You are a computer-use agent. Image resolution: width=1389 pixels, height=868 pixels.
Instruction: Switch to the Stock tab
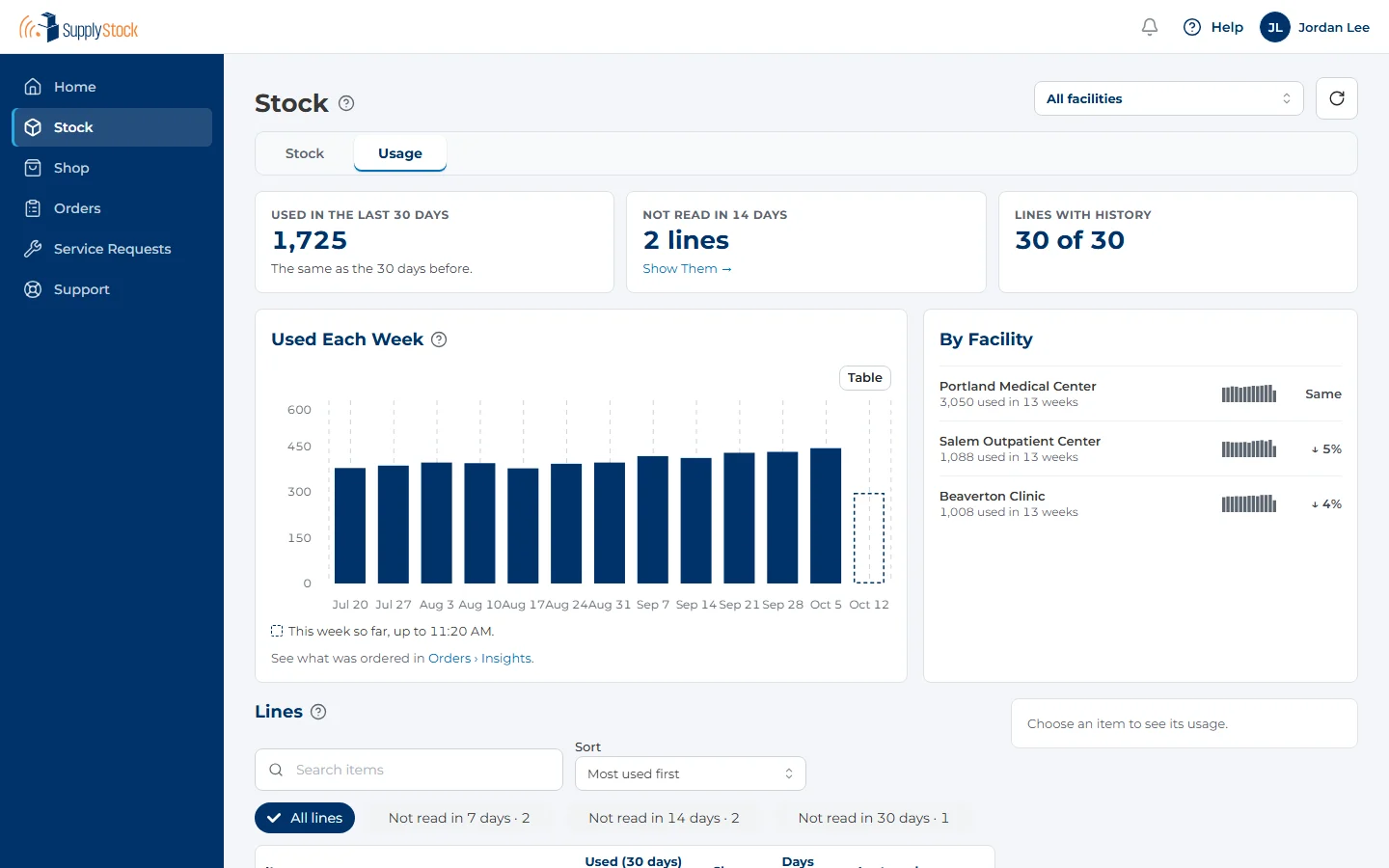[x=305, y=153]
